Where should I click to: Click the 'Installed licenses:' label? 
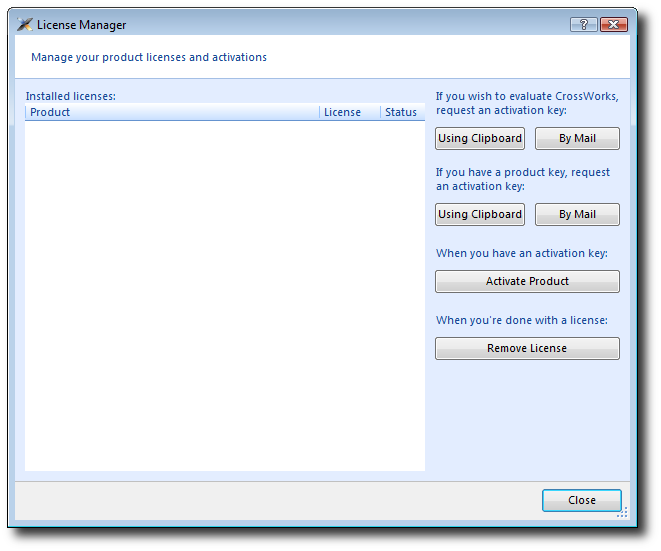coord(71,96)
